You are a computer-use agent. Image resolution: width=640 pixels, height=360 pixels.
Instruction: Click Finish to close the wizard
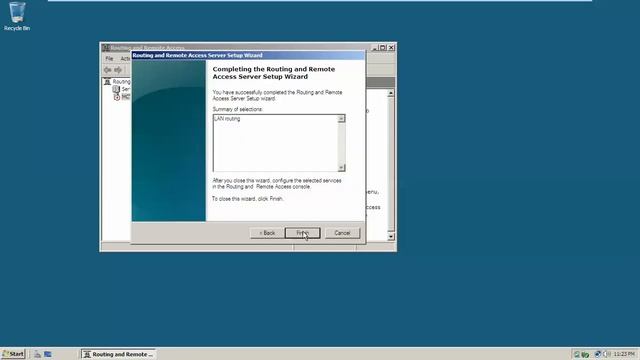tap(302, 233)
